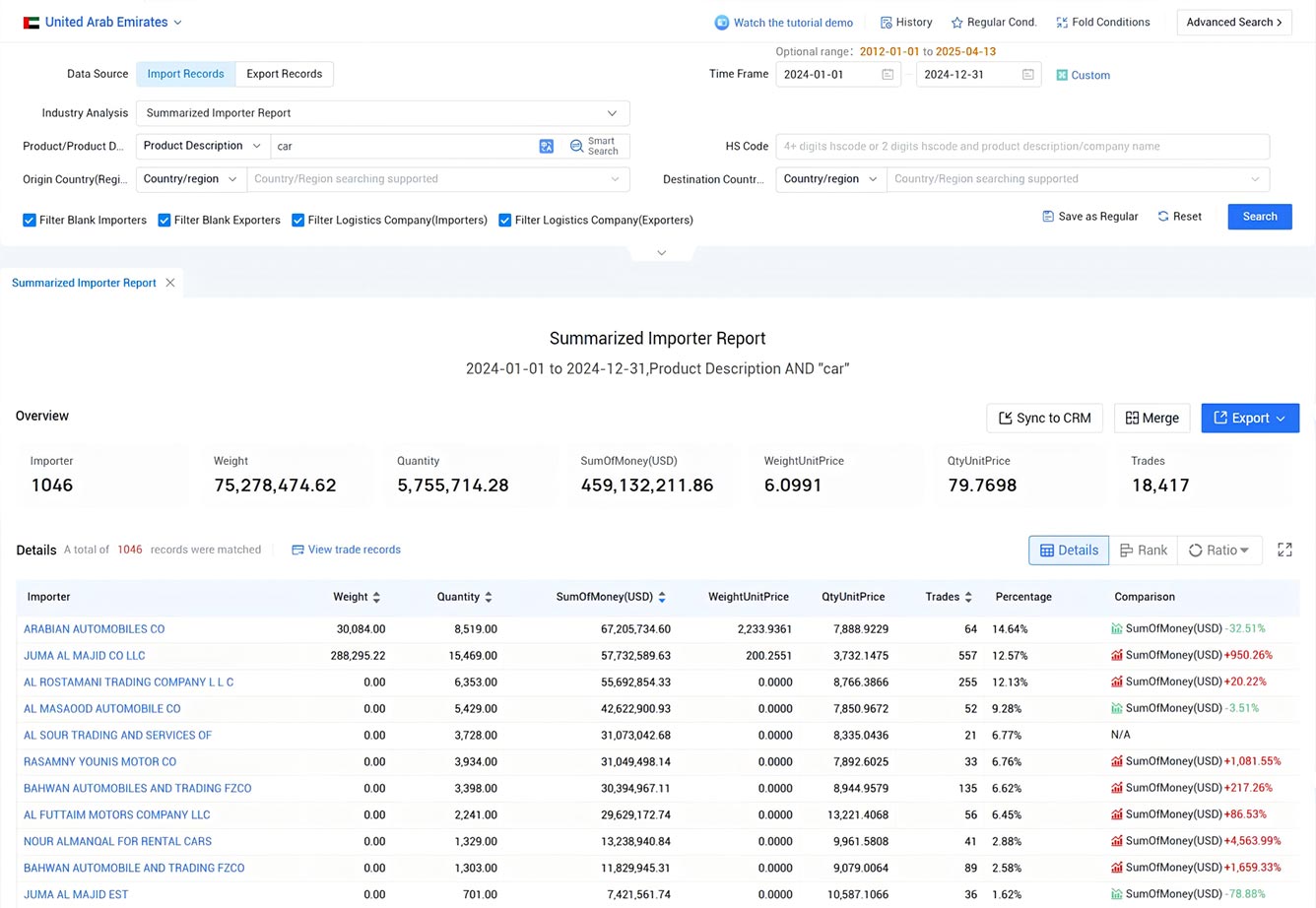Click Save as Regular
Screen dimensions: 1316x908
1089,217
